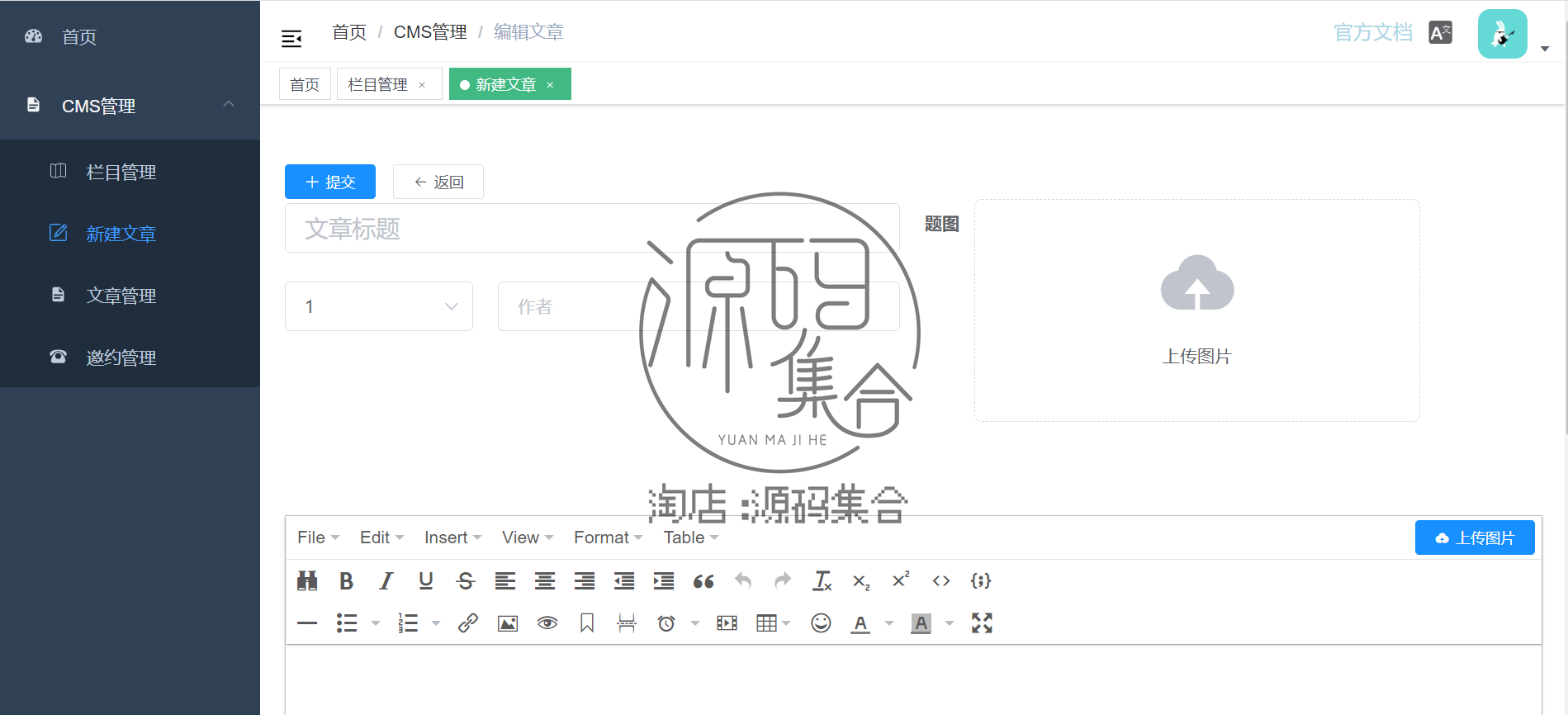Align text left
Viewport: 1568px width, 715px height.
(505, 581)
